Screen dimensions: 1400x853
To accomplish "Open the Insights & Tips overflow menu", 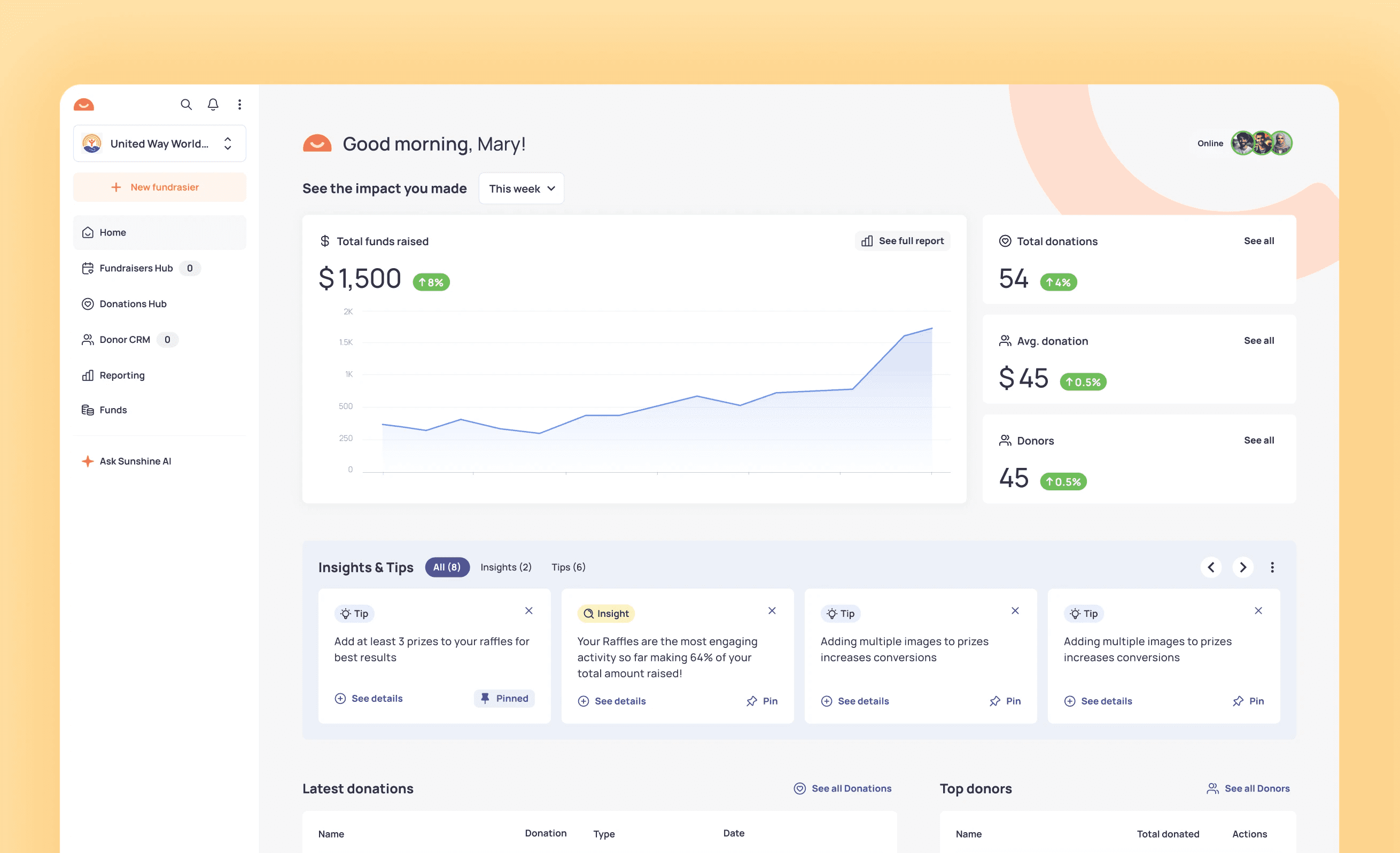I will point(1273,567).
